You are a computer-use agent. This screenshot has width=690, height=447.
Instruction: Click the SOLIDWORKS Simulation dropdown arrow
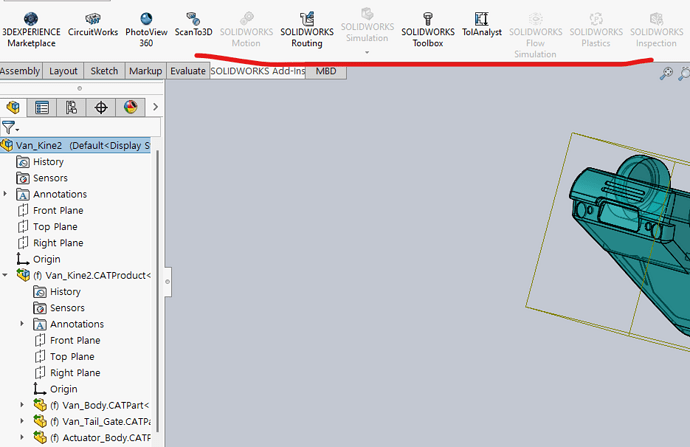tap(366, 51)
